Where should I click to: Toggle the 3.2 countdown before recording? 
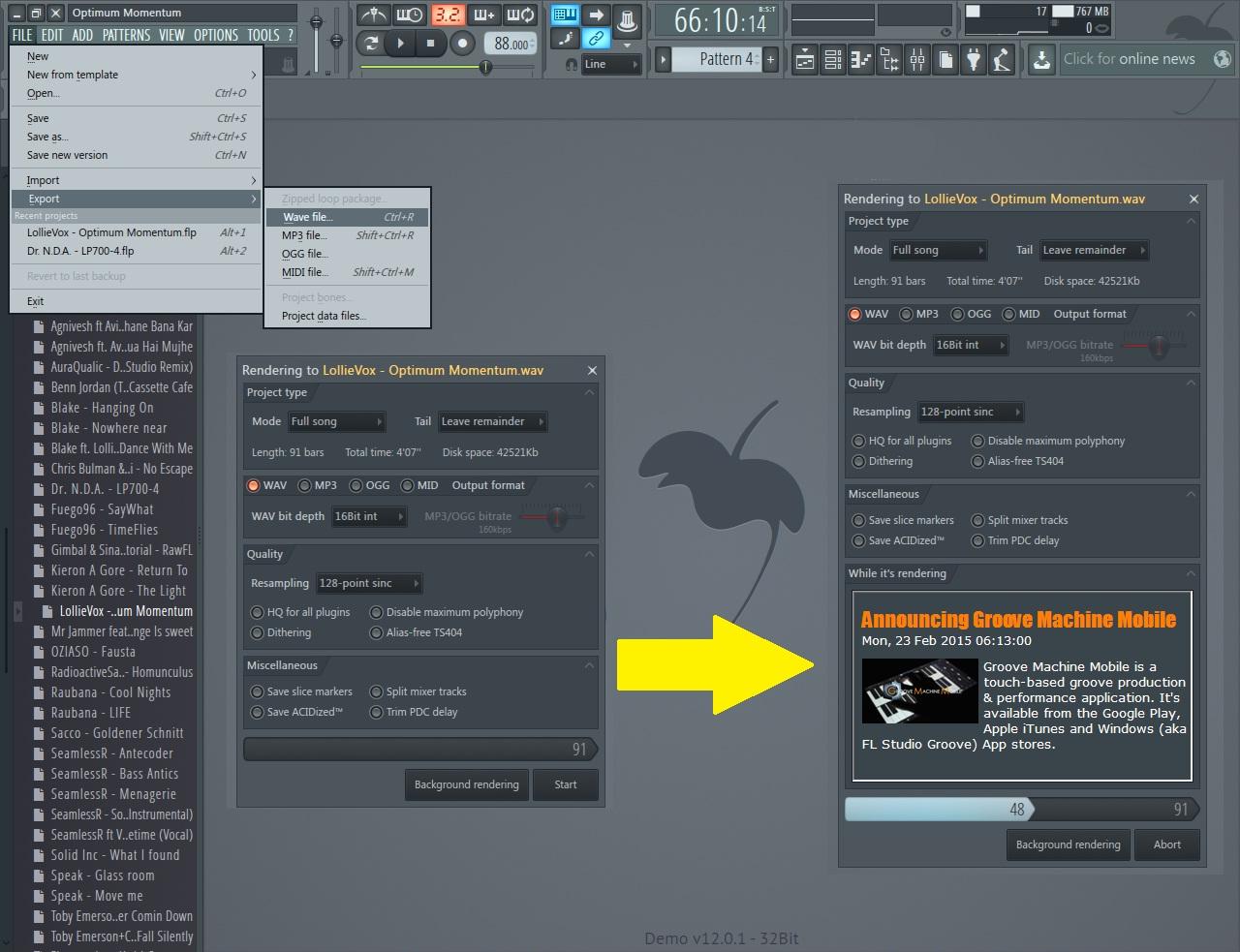[447, 15]
